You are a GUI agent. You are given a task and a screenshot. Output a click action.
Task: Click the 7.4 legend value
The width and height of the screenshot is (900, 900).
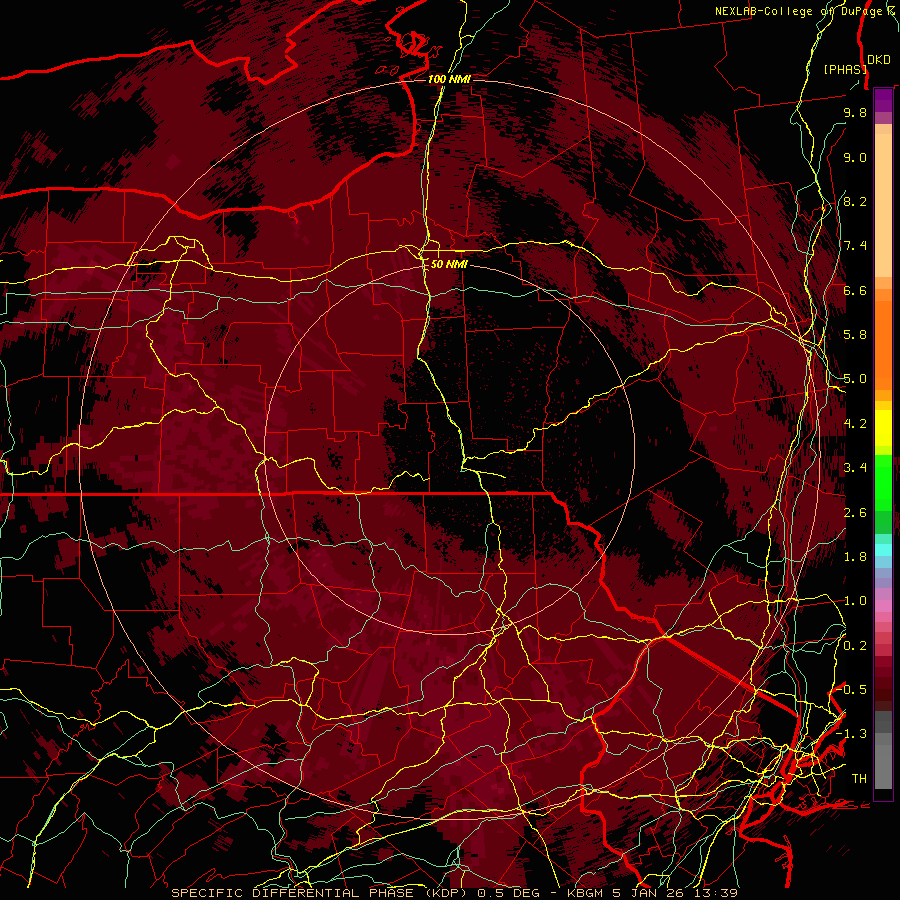coord(855,246)
